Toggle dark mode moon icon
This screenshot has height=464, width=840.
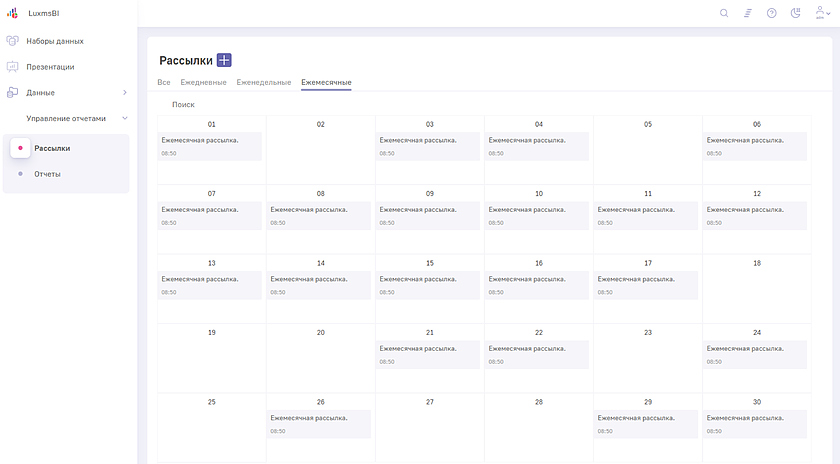click(796, 13)
